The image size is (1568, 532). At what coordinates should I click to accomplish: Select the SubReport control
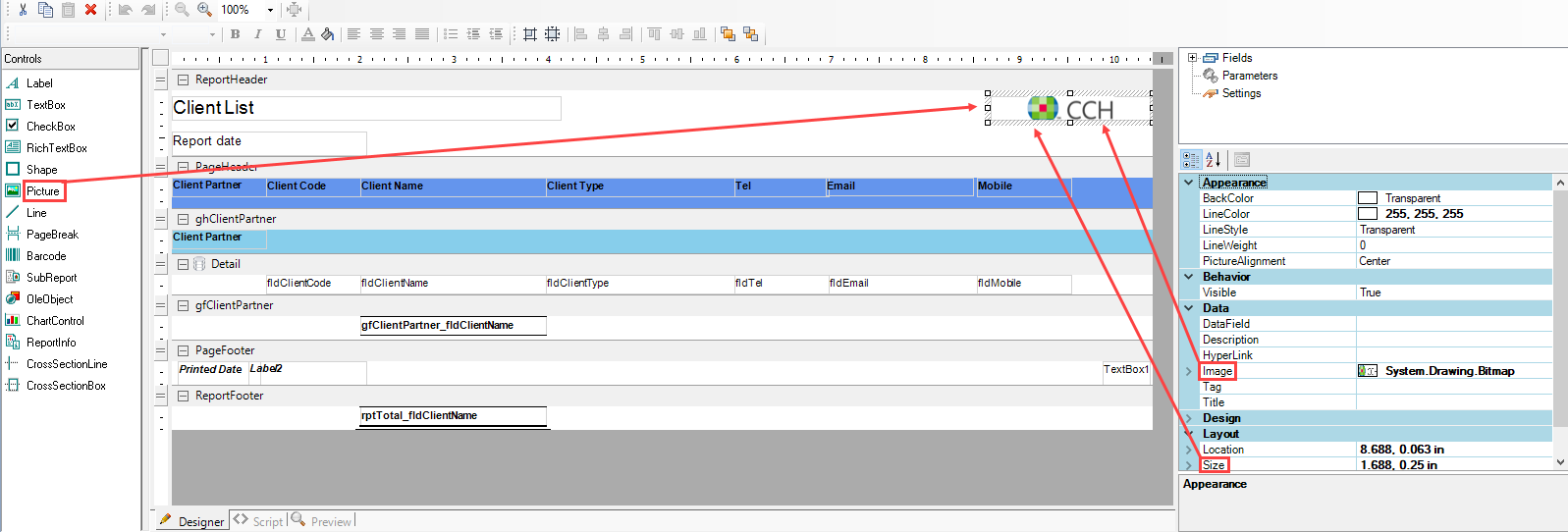click(x=51, y=278)
